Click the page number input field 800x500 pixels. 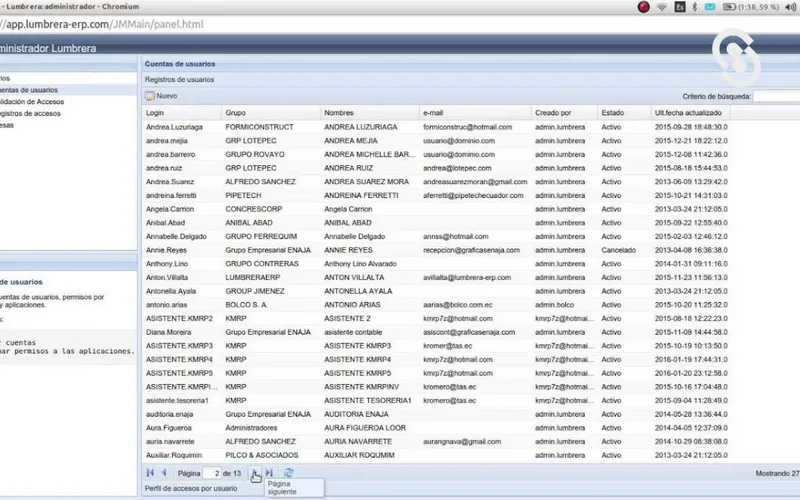tap(212, 473)
